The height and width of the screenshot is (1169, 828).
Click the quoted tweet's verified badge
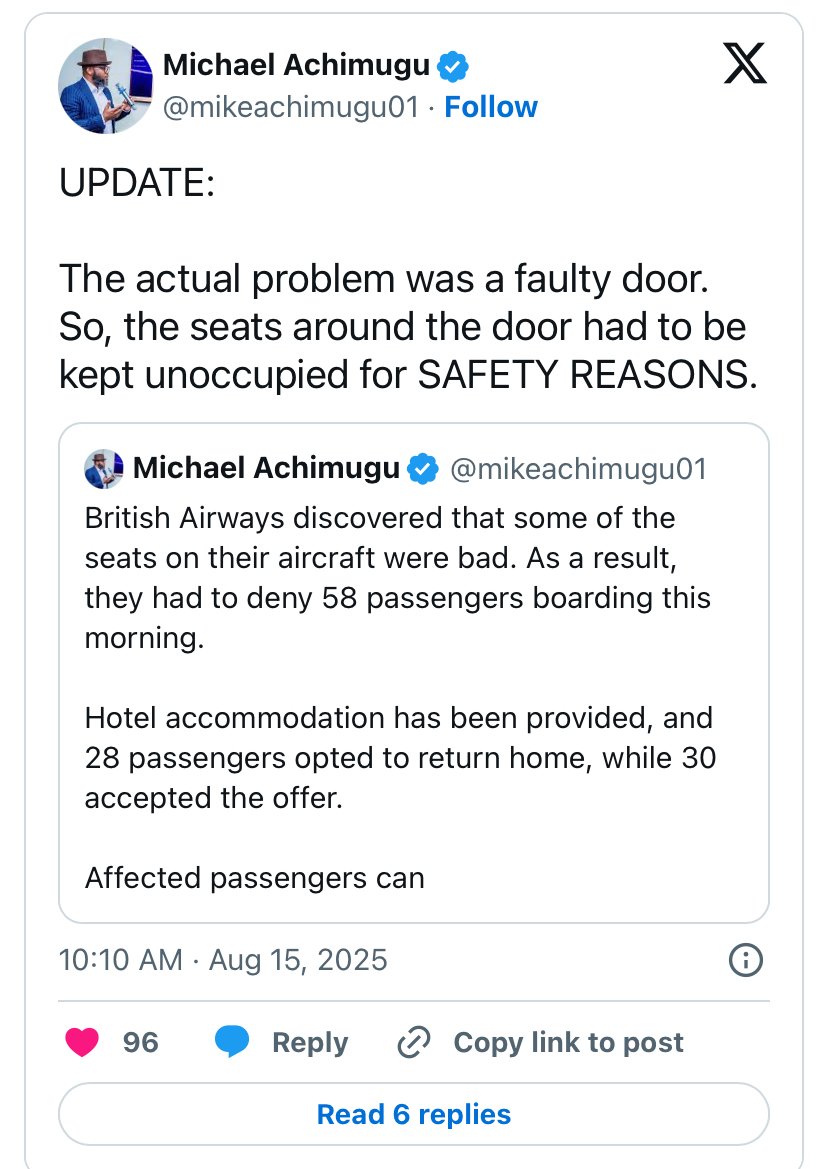pyautogui.click(x=424, y=468)
